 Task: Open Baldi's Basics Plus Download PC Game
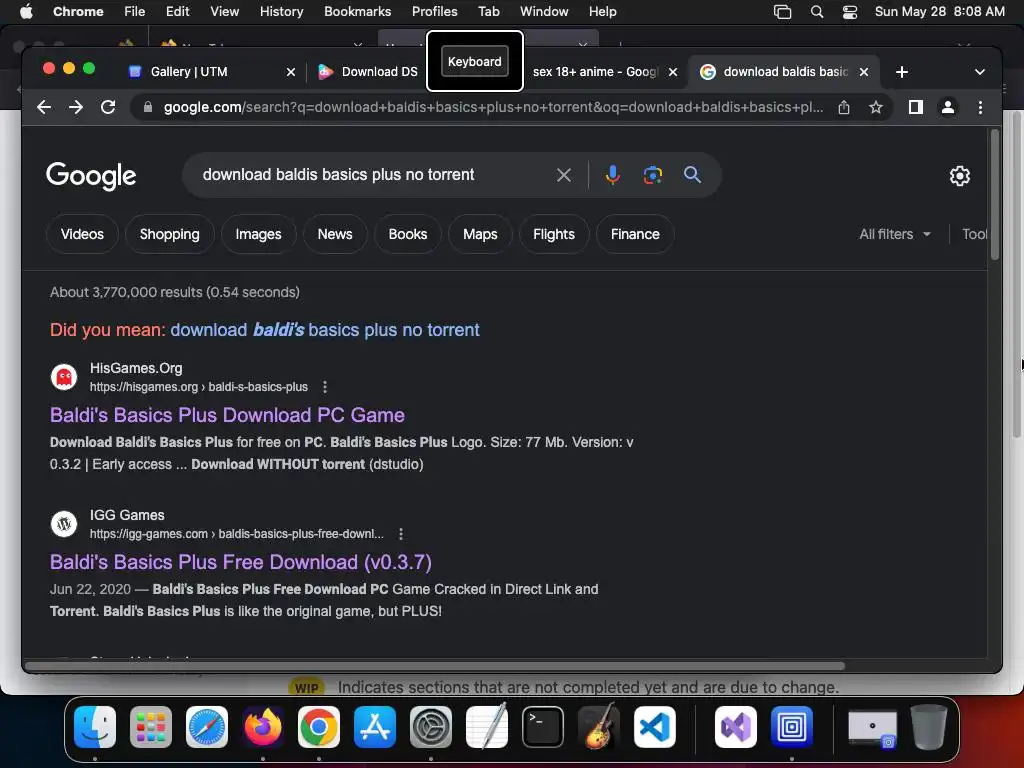coord(227,415)
